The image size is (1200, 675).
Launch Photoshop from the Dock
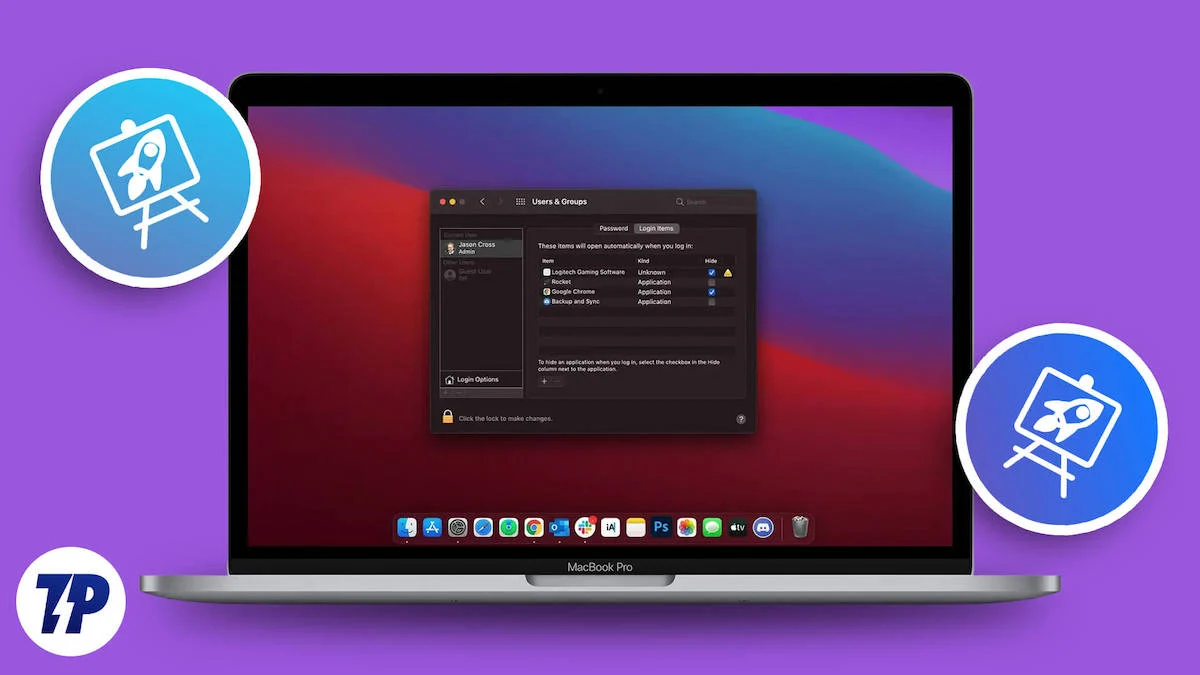(661, 527)
